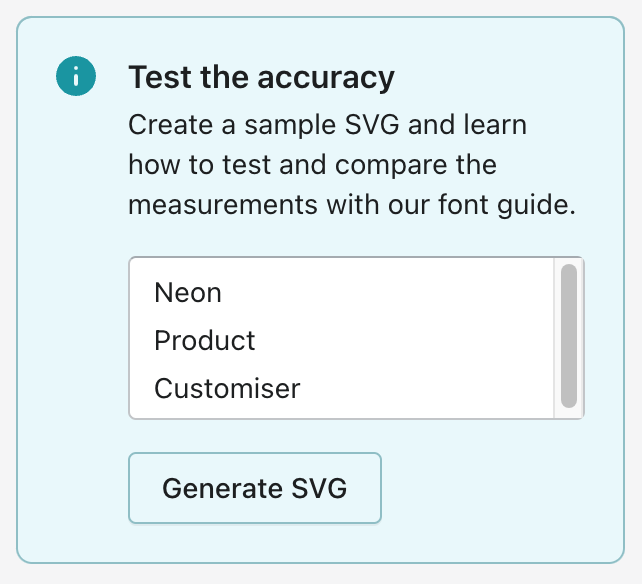
Task: Place cursor right after the word "Customiser"
Action: point(302,388)
